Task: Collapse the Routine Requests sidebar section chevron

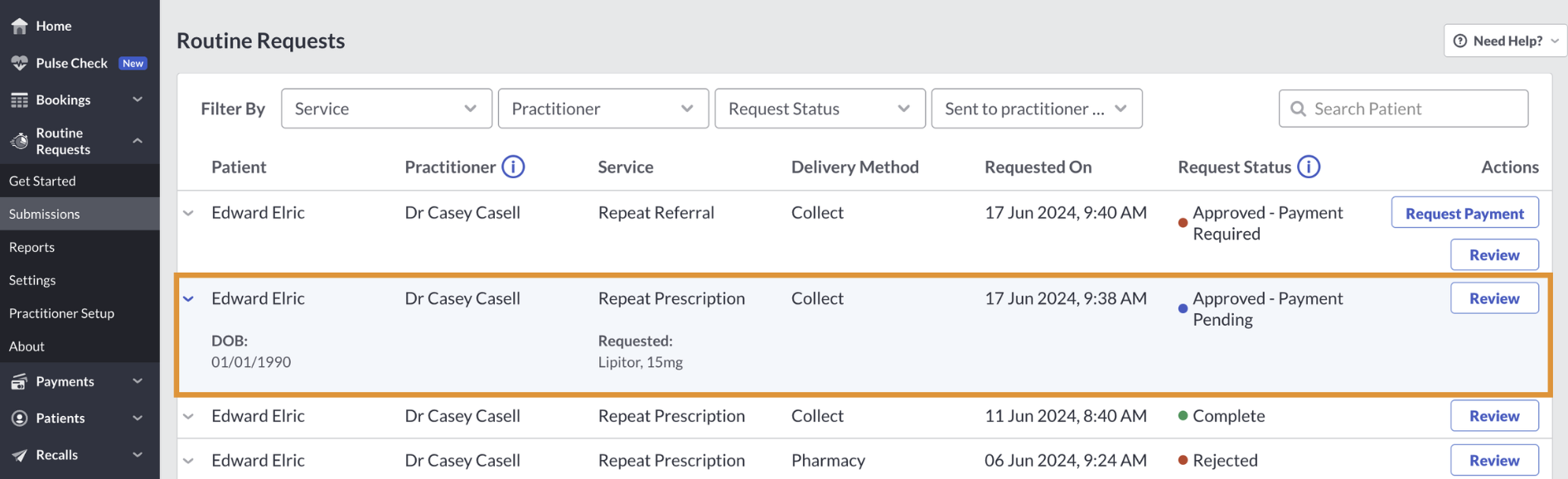Action: pyautogui.click(x=138, y=141)
